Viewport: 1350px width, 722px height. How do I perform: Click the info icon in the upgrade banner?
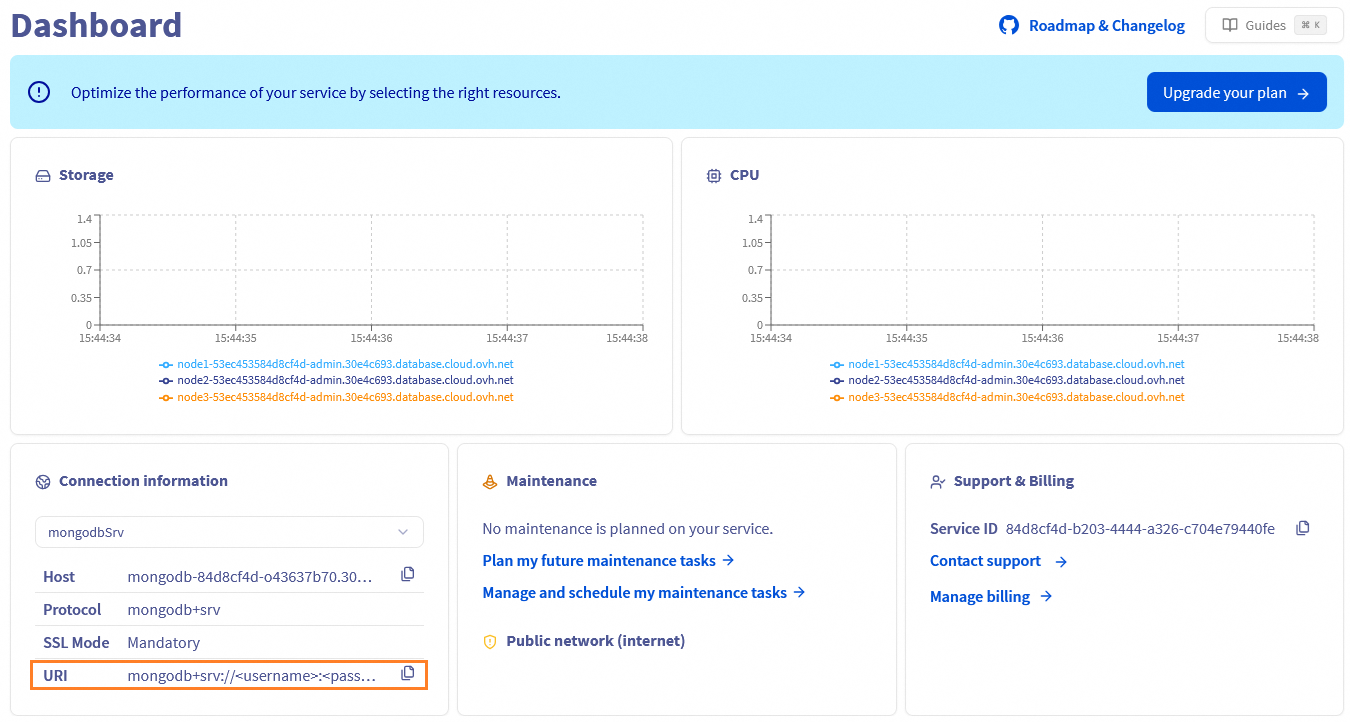(x=38, y=91)
